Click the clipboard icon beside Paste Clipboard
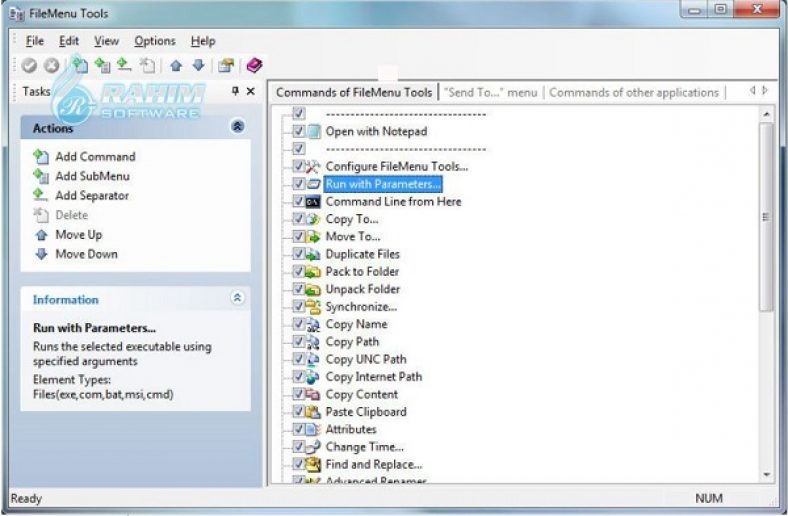This screenshot has width=788, height=516. (x=314, y=412)
